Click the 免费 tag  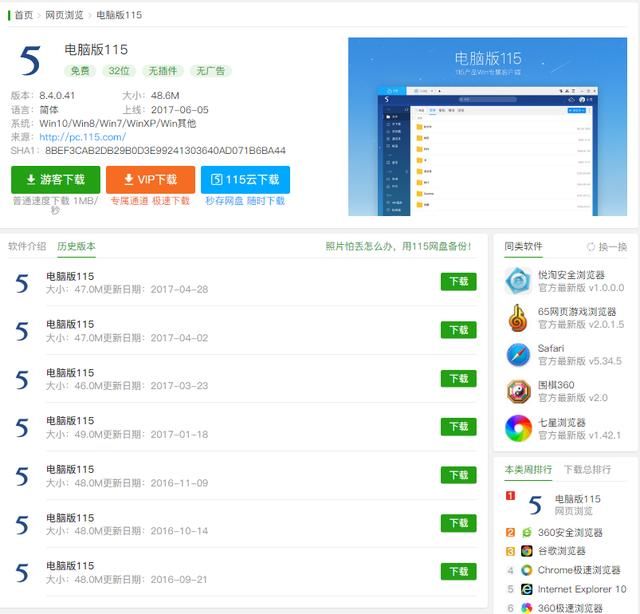tap(80, 71)
